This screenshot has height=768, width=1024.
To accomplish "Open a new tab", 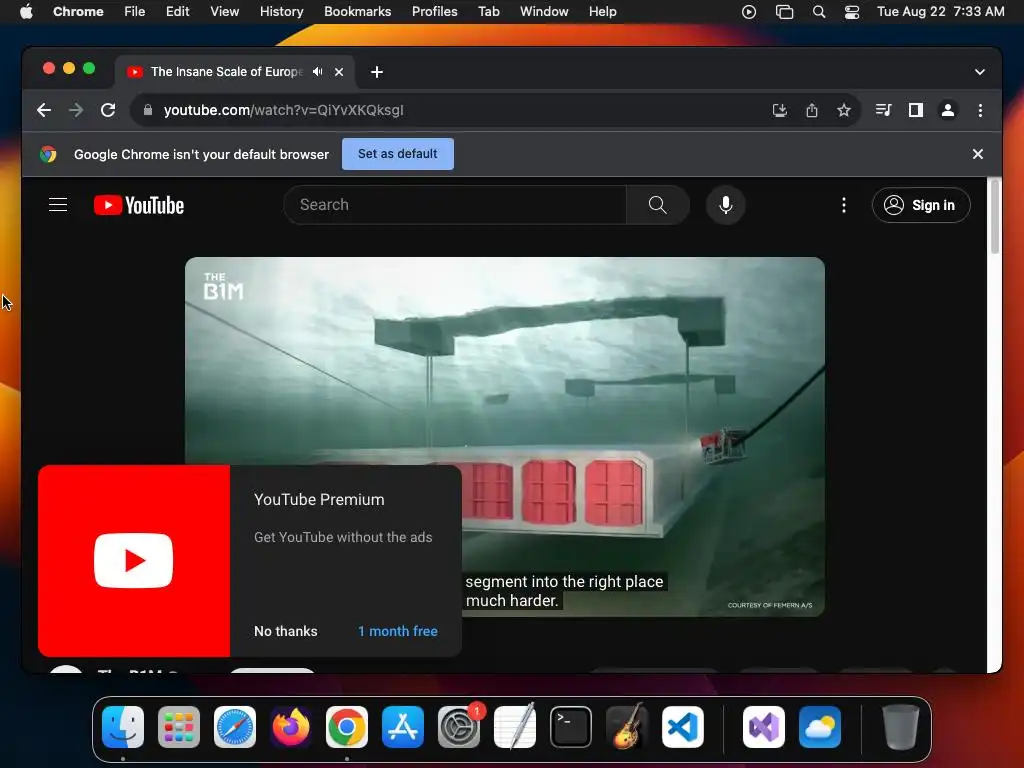I will 377,72.
